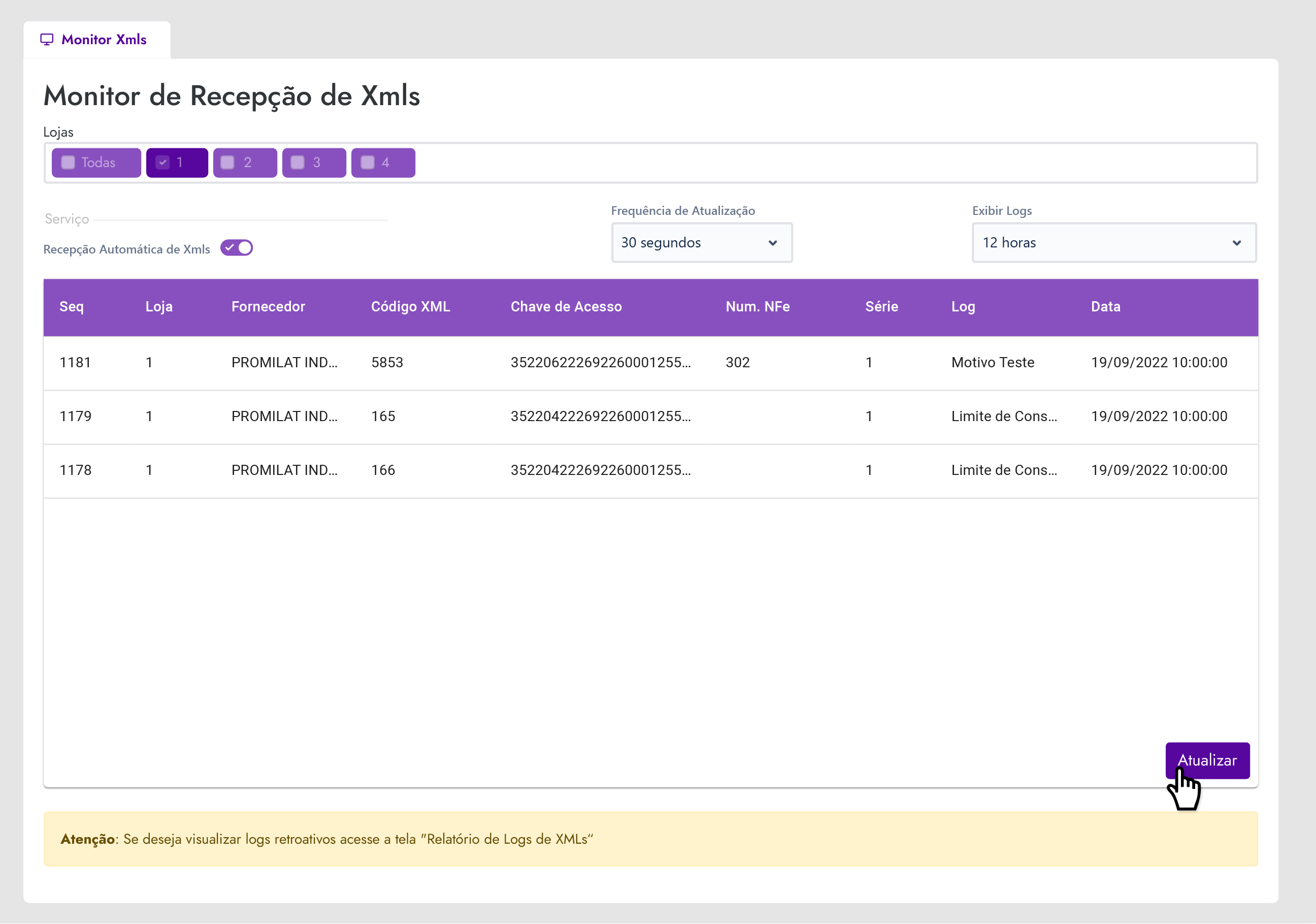The image size is (1316, 924).
Task: Click the Data column header
Action: coord(1105,307)
